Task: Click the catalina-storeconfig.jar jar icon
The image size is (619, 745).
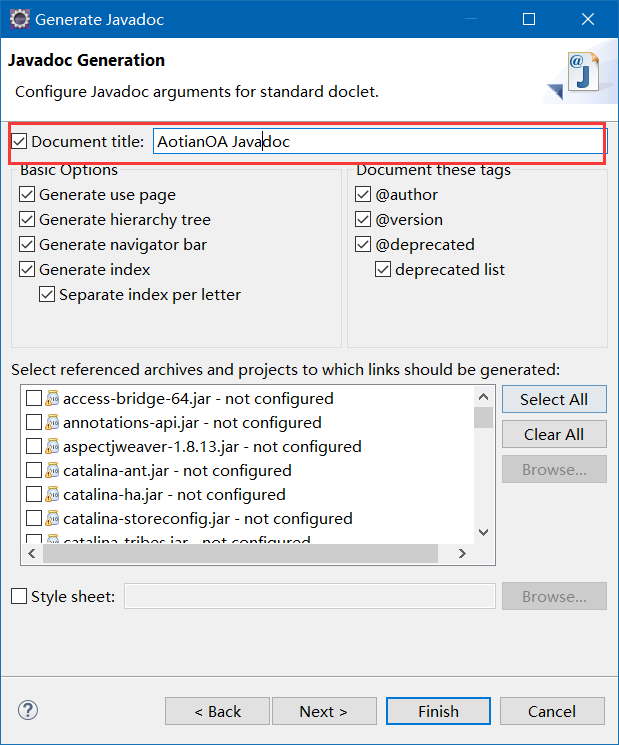Action: point(52,518)
